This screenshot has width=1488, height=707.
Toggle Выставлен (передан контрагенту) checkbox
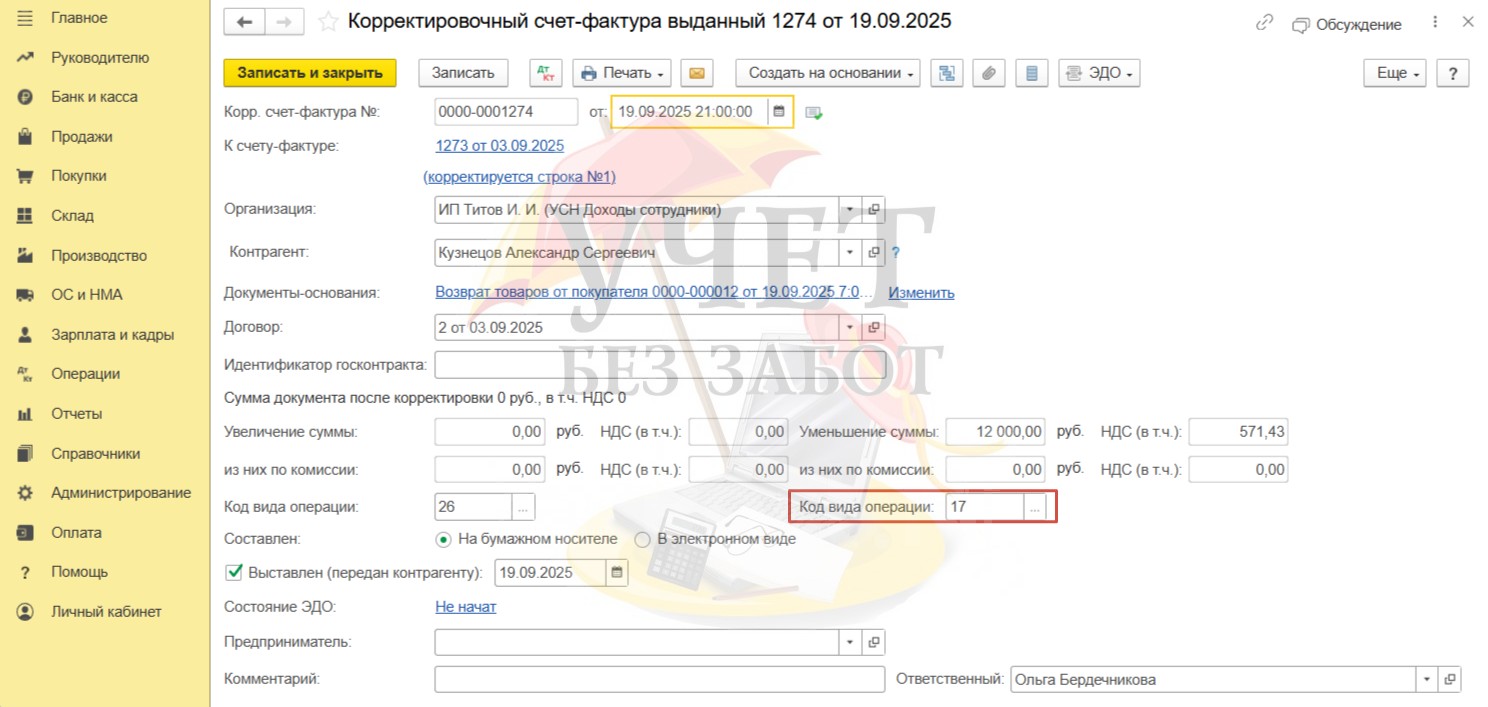click(x=235, y=572)
